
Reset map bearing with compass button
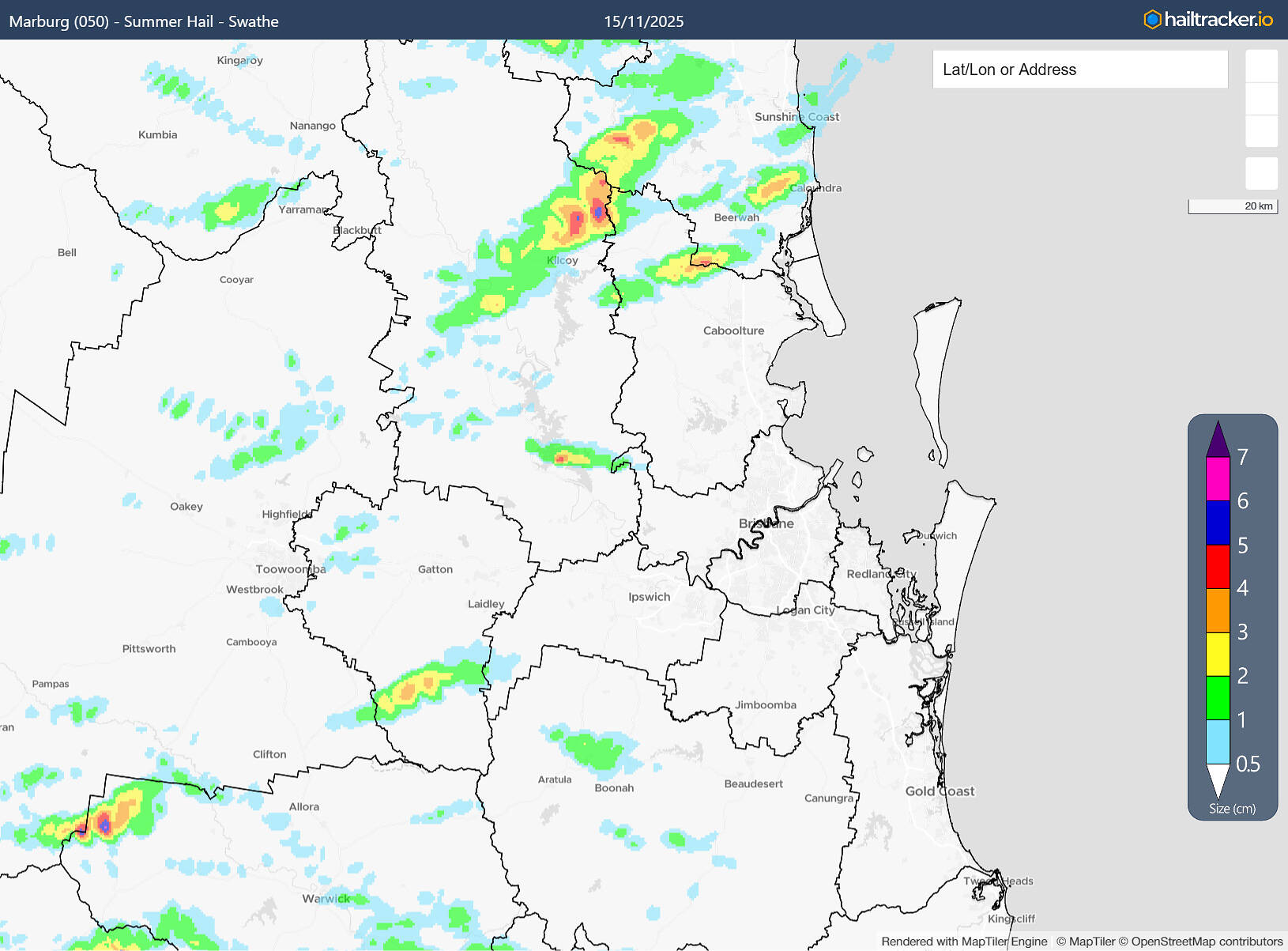point(1261,131)
